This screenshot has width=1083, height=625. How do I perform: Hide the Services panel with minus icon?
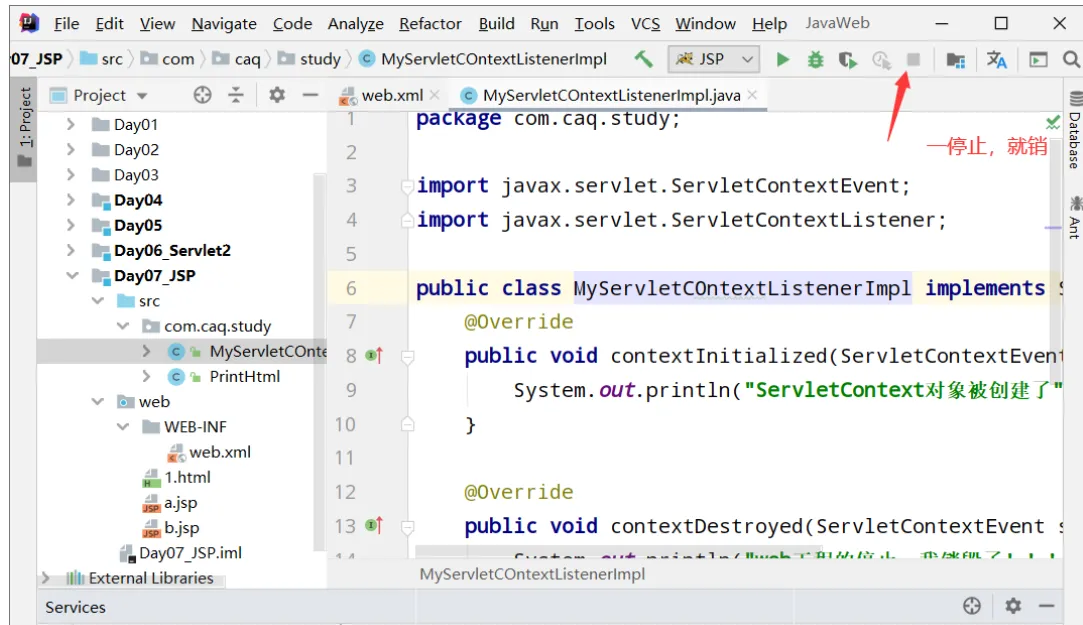coord(1046,606)
